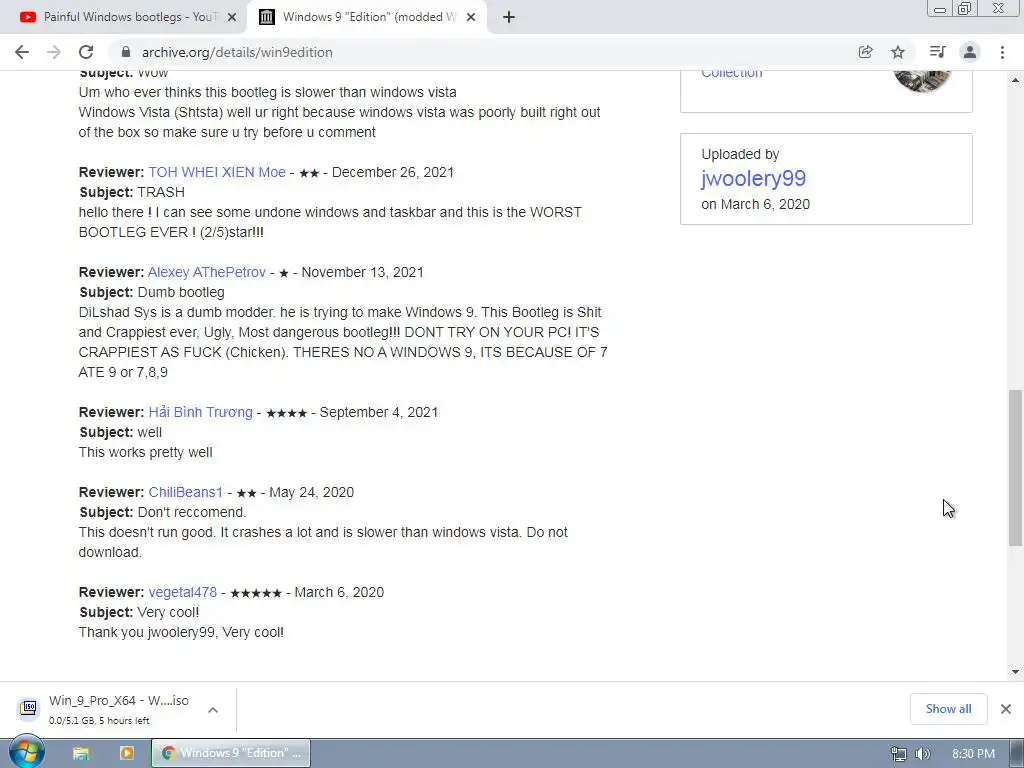
Task: Click the volume speaker tray icon
Action: (x=922, y=754)
